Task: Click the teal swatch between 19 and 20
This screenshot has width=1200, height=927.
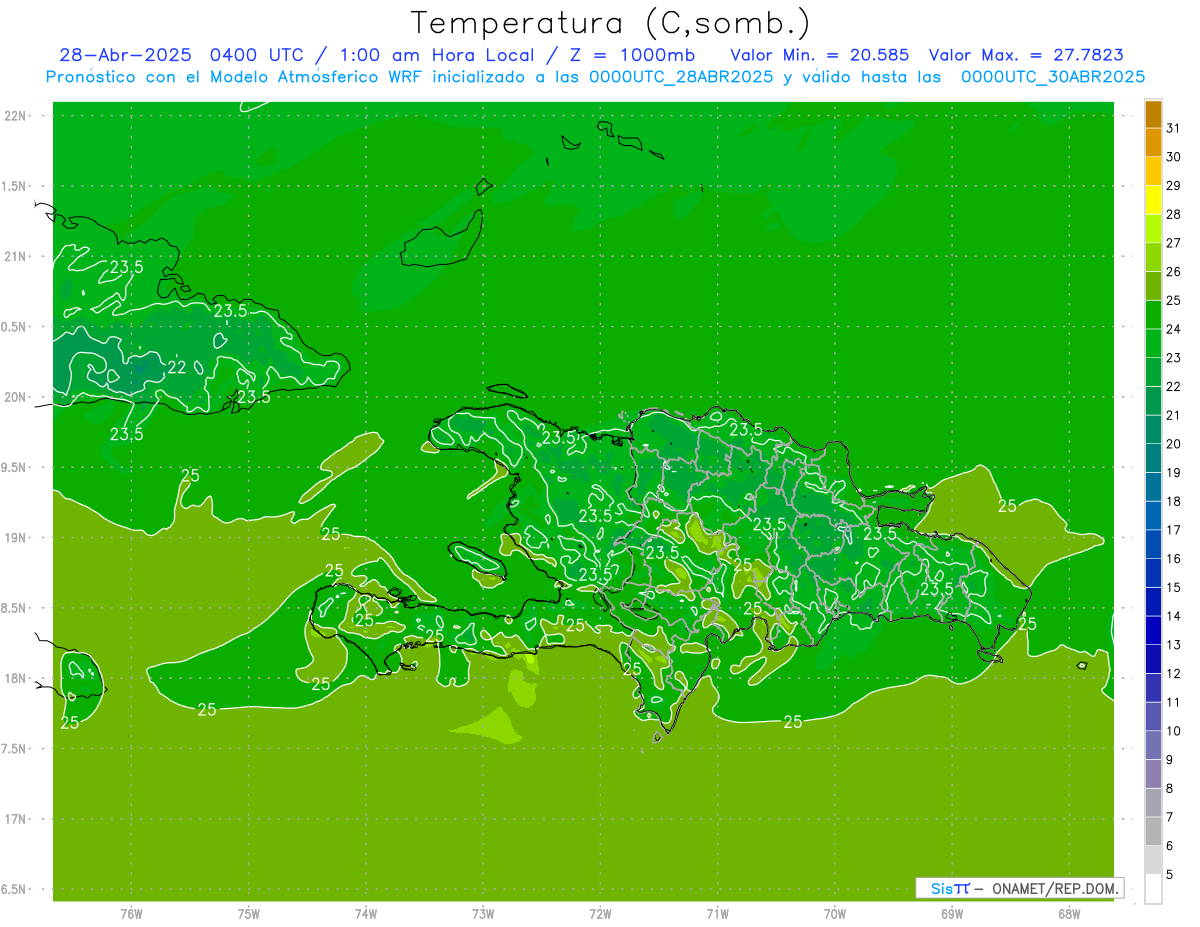Action: (1153, 459)
